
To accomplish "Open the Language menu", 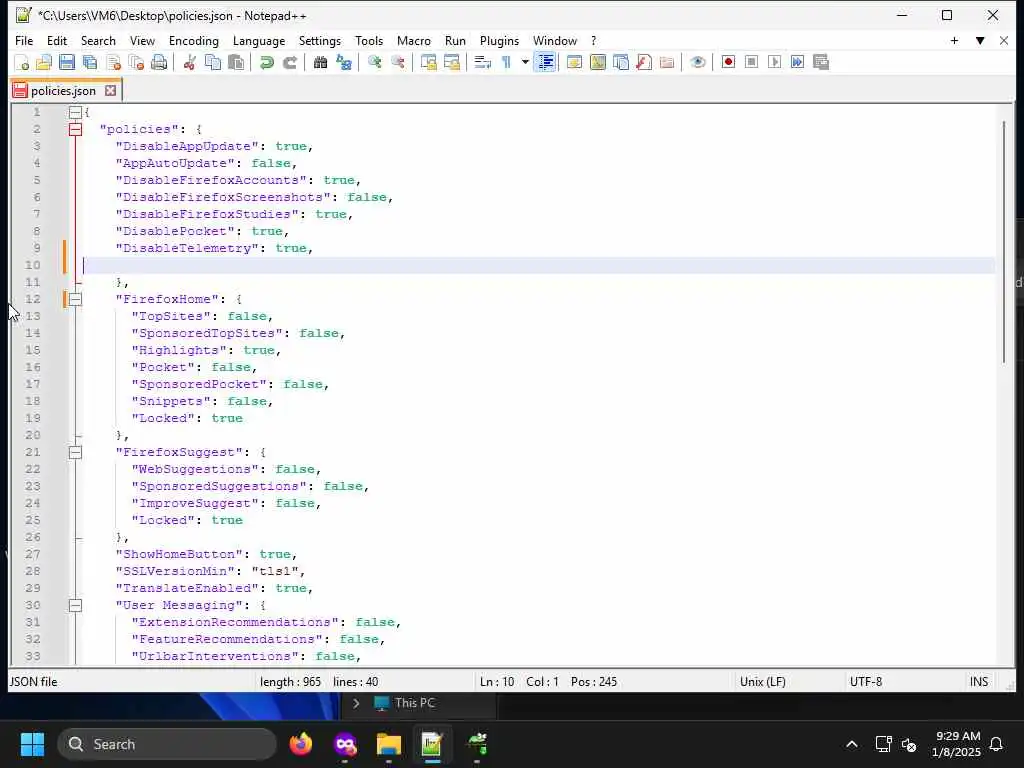I will click(x=259, y=40).
